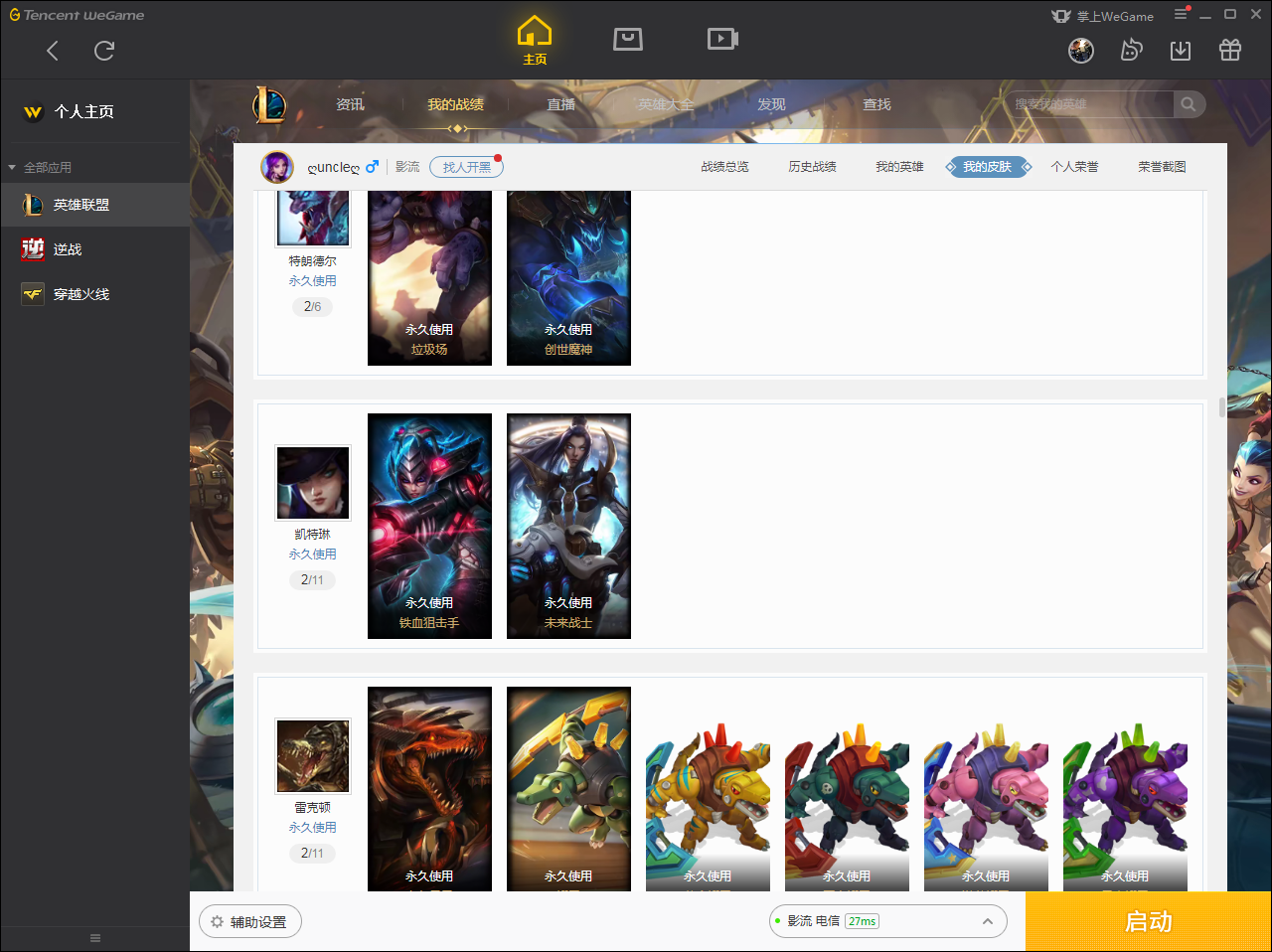The height and width of the screenshot is (952, 1272).
Task: Open the 创世魔神 skin card
Action: pos(568,278)
